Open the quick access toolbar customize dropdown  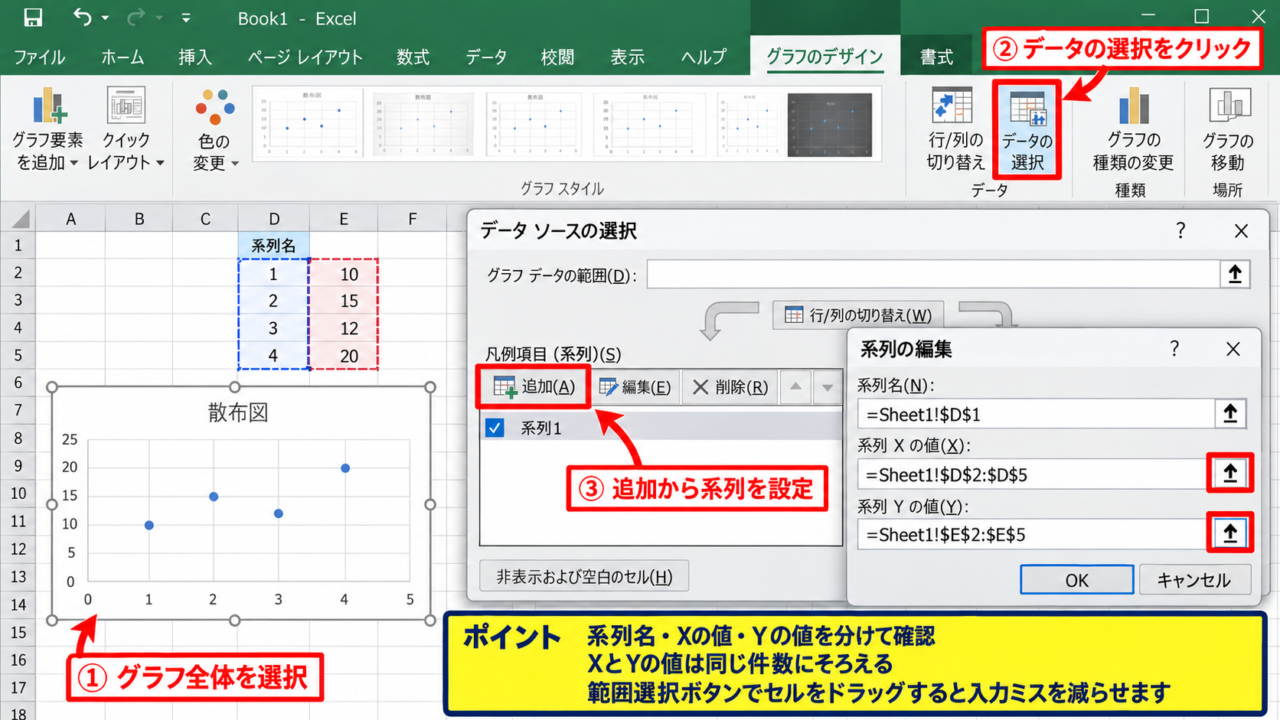tap(186, 18)
